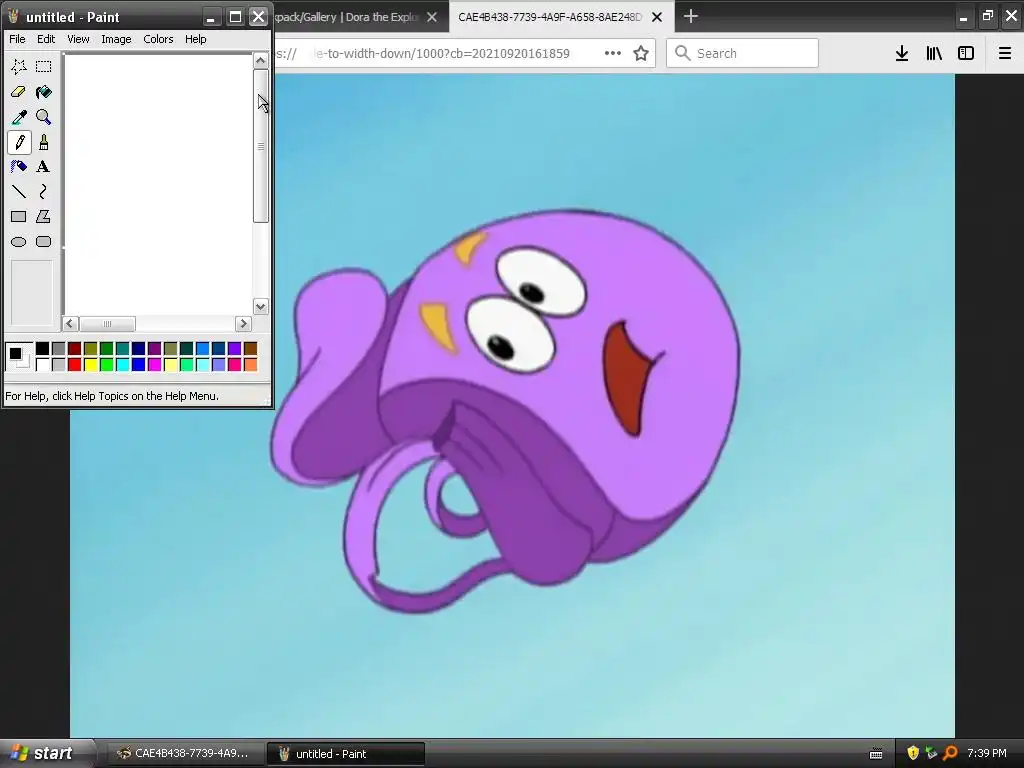Choose the Pencil tool in Paint
Viewport: 1024px width, 768px height.
(18, 142)
